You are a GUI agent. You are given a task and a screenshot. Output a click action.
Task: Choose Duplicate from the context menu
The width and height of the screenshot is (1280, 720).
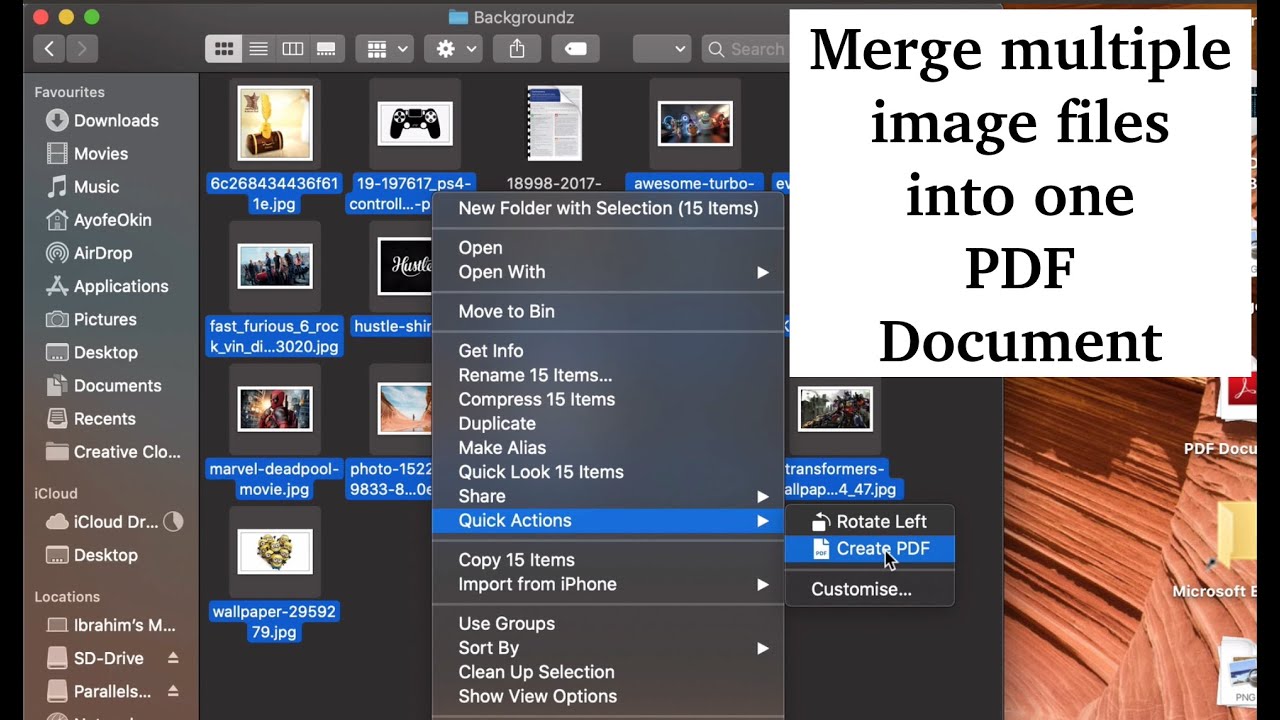point(608,423)
